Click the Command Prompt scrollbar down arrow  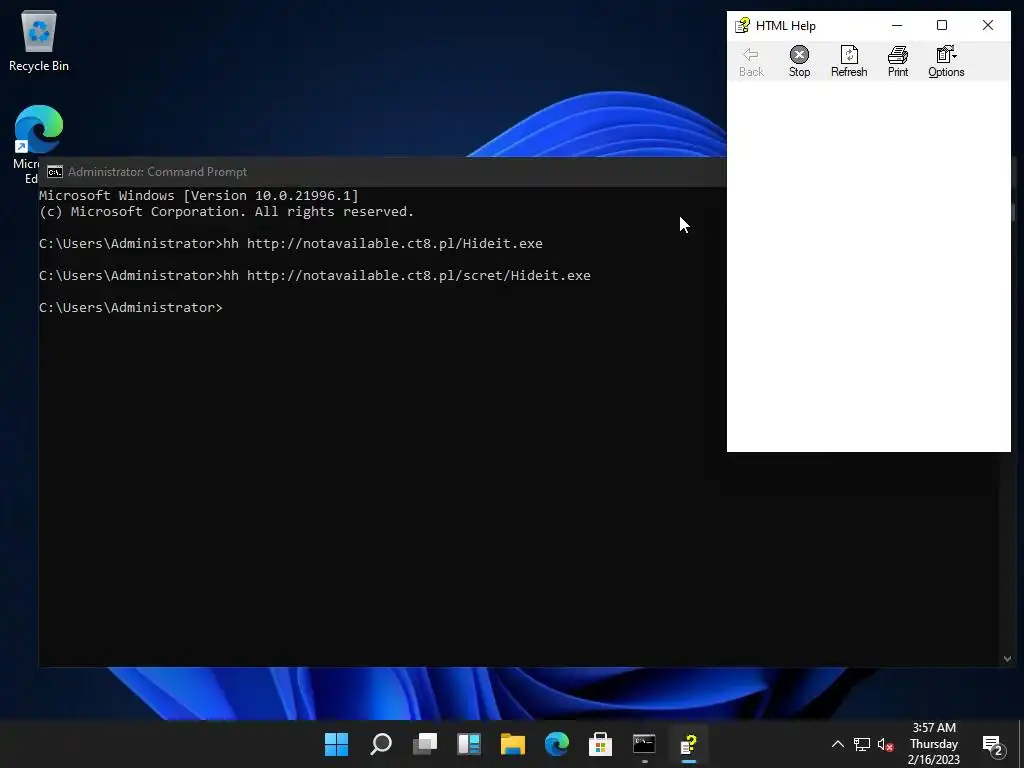1007,658
